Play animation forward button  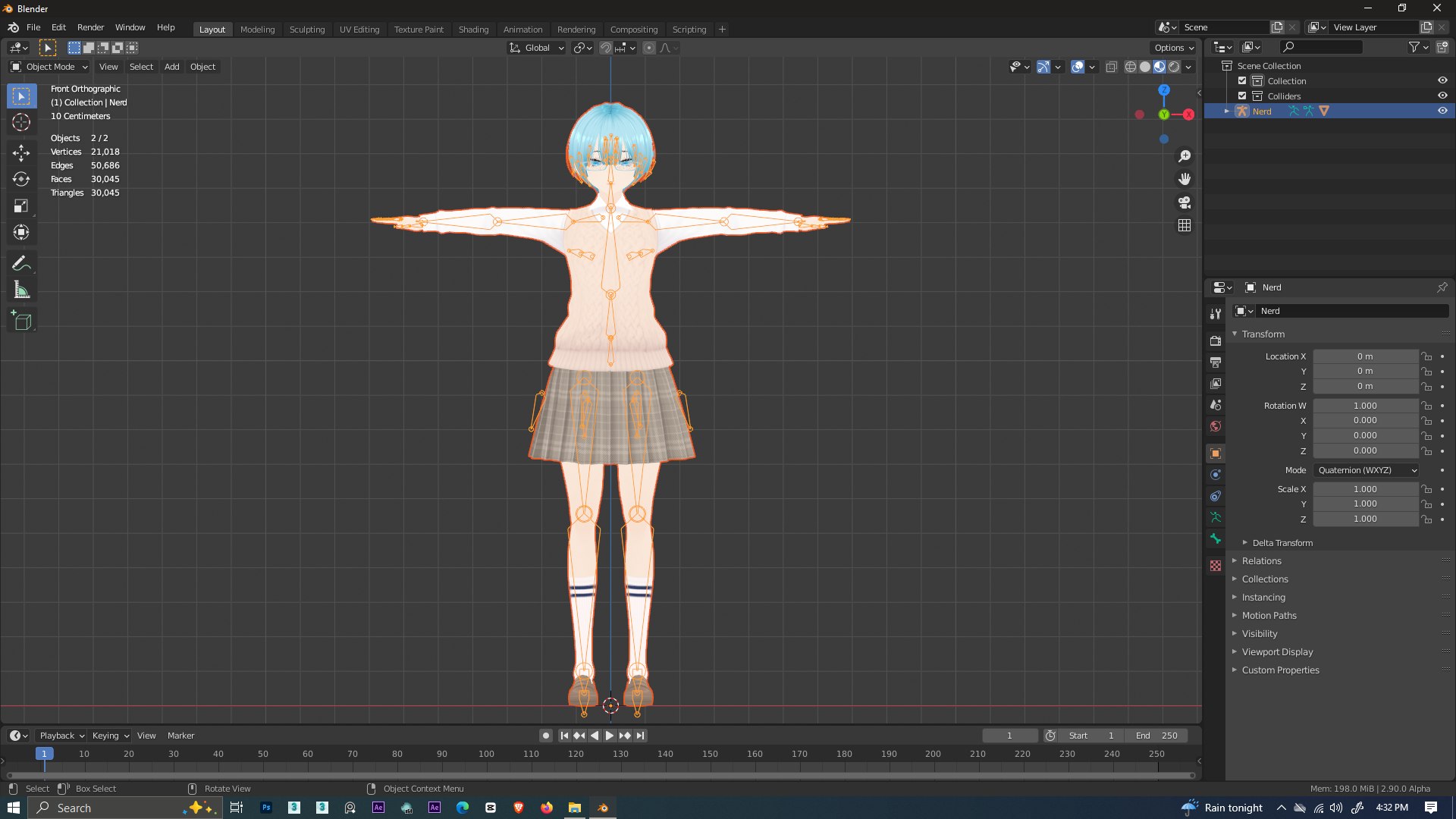click(610, 736)
